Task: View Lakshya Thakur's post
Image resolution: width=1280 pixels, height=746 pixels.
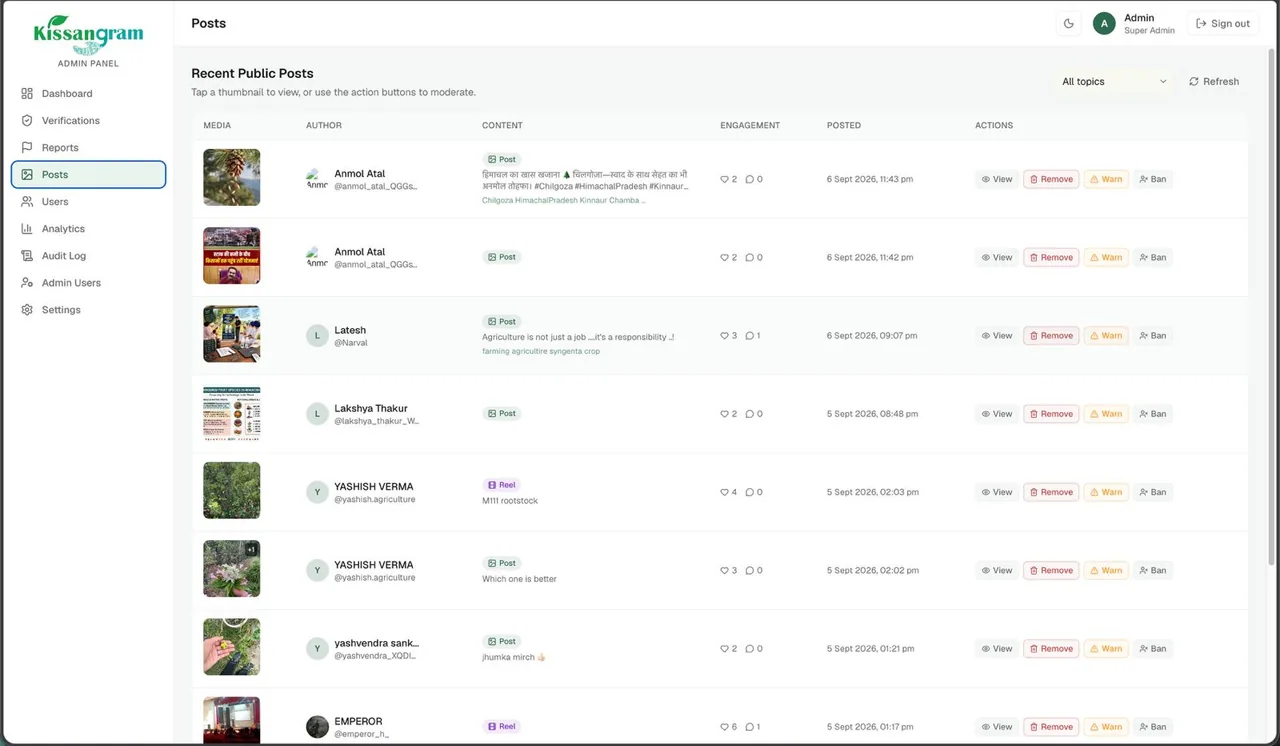Action: click(997, 414)
